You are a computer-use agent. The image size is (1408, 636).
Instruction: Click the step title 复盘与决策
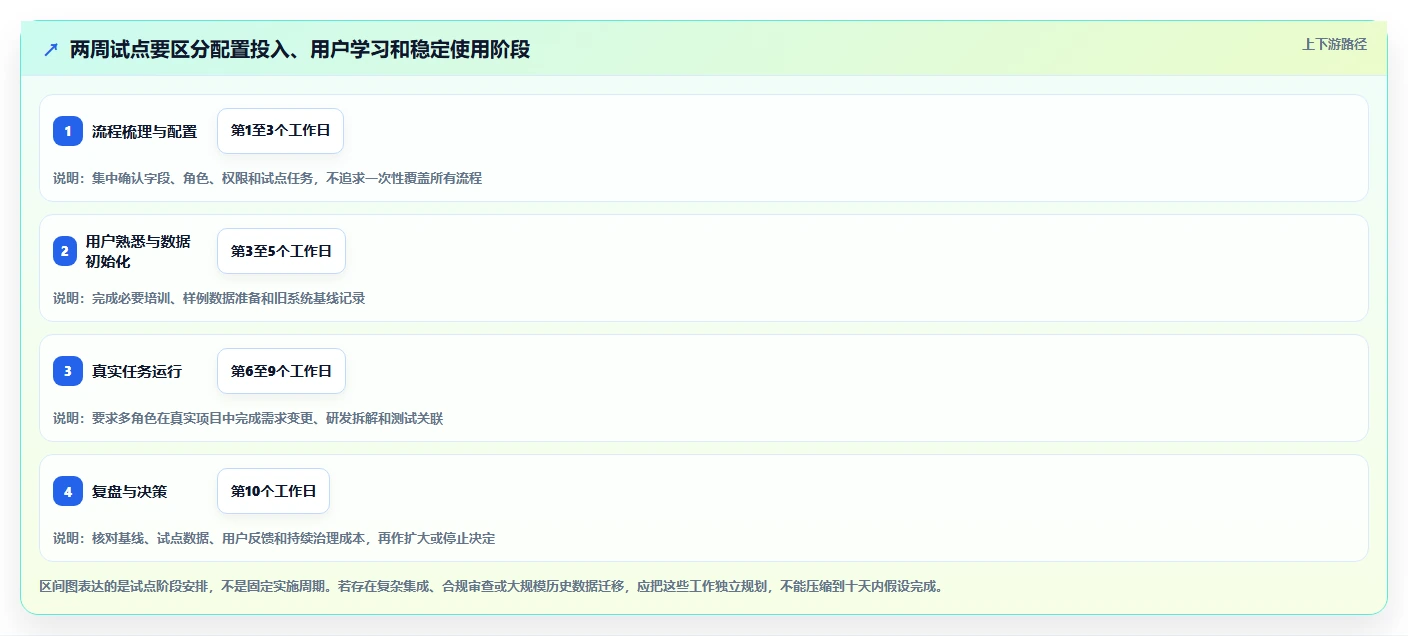(x=130, y=491)
